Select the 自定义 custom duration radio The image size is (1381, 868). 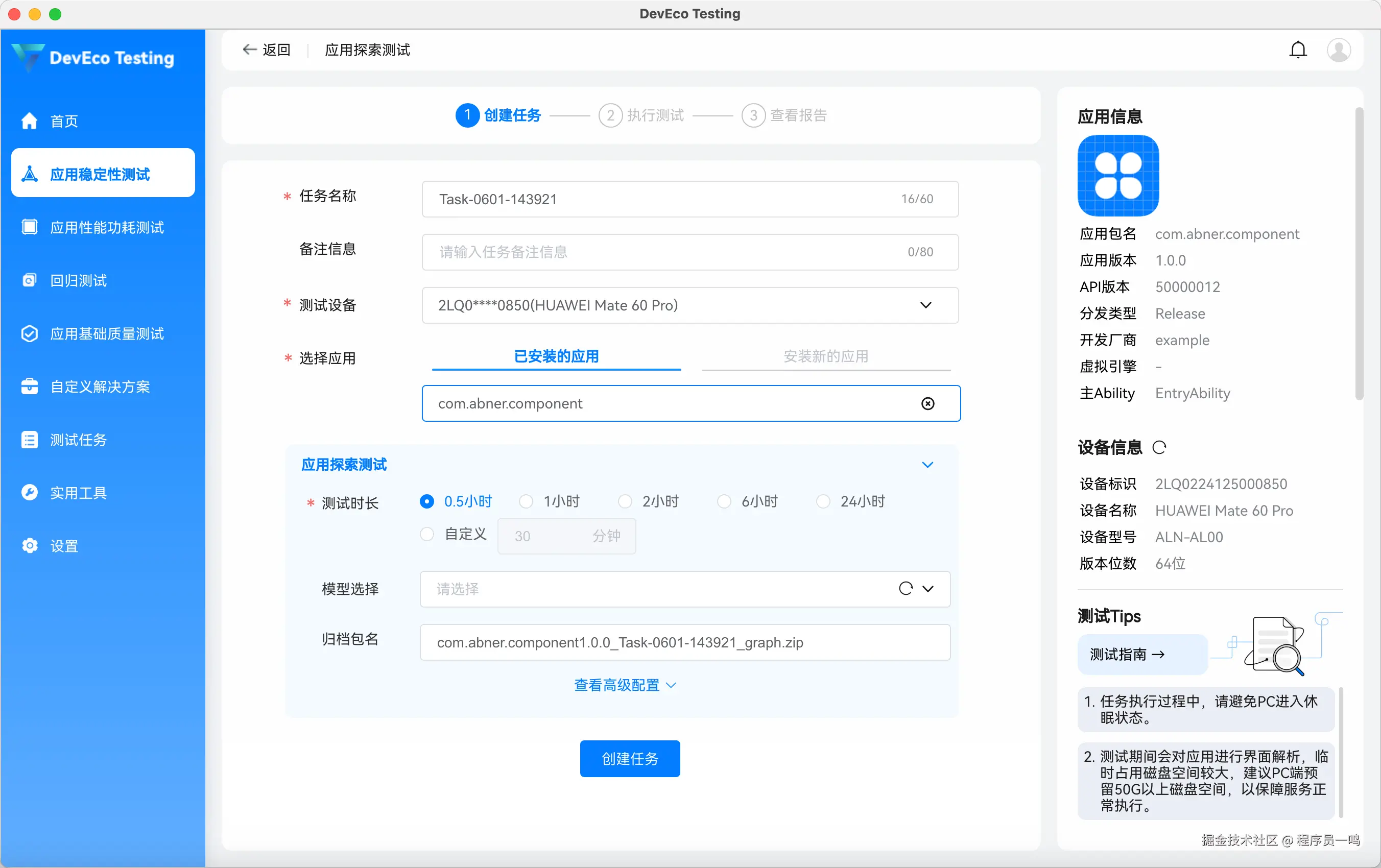[426, 534]
